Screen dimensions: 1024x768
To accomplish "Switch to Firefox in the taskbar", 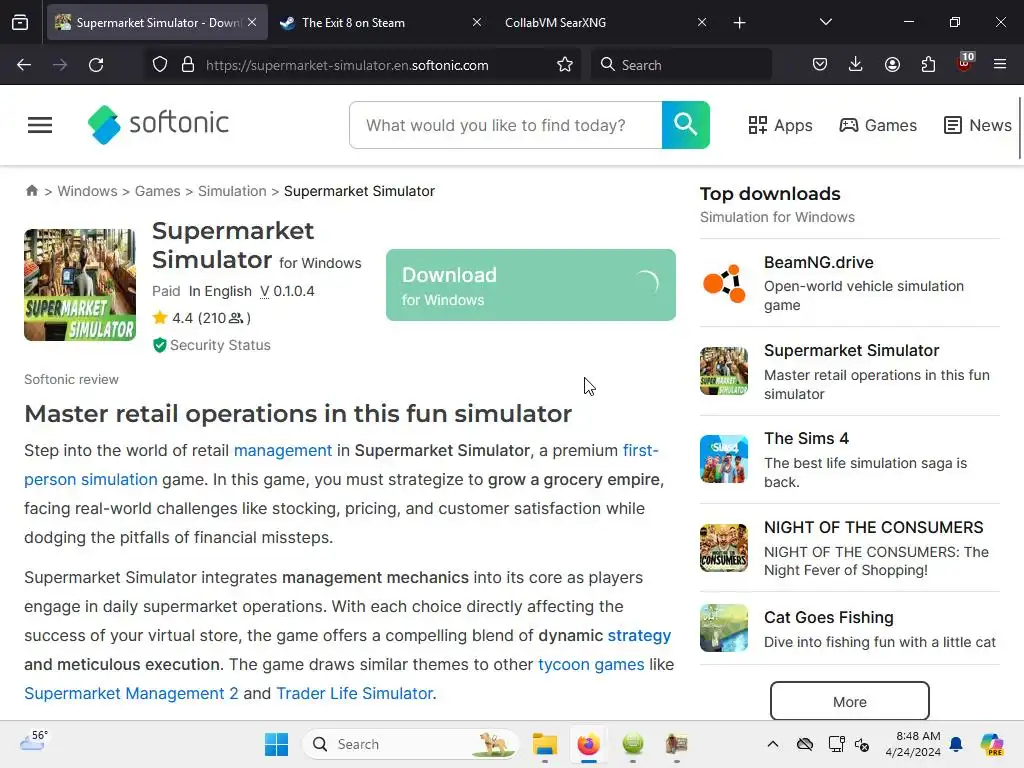I will click(588, 744).
